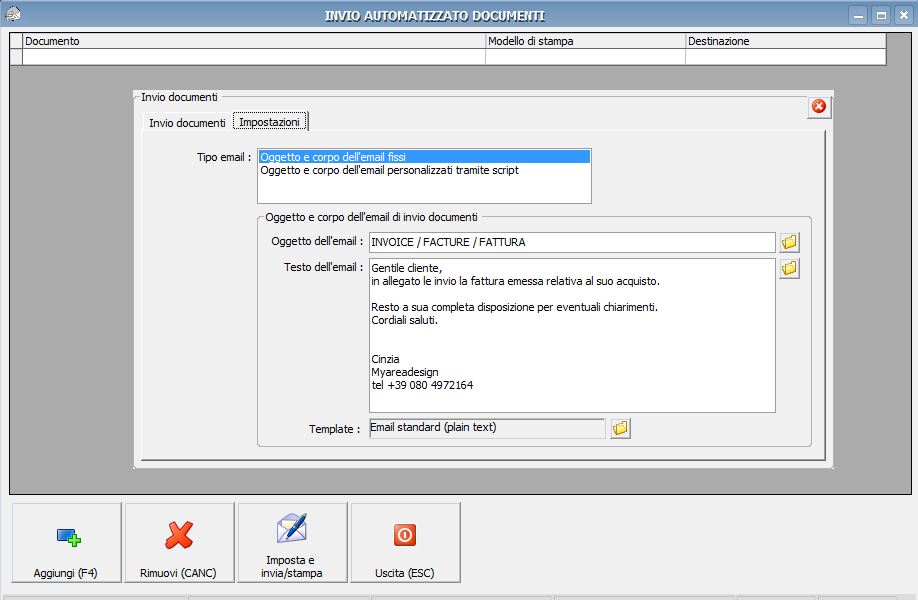This screenshot has width=918, height=600.
Task: Click the Modello di stampa column header
Action: pyautogui.click(x=585, y=41)
